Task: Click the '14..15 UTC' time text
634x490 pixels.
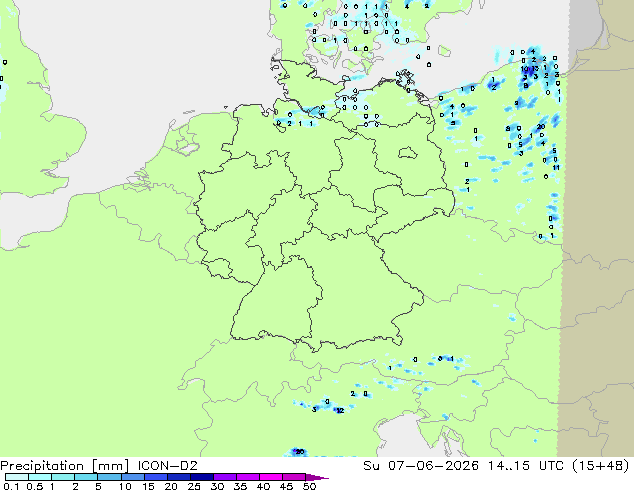Action: tap(526, 466)
